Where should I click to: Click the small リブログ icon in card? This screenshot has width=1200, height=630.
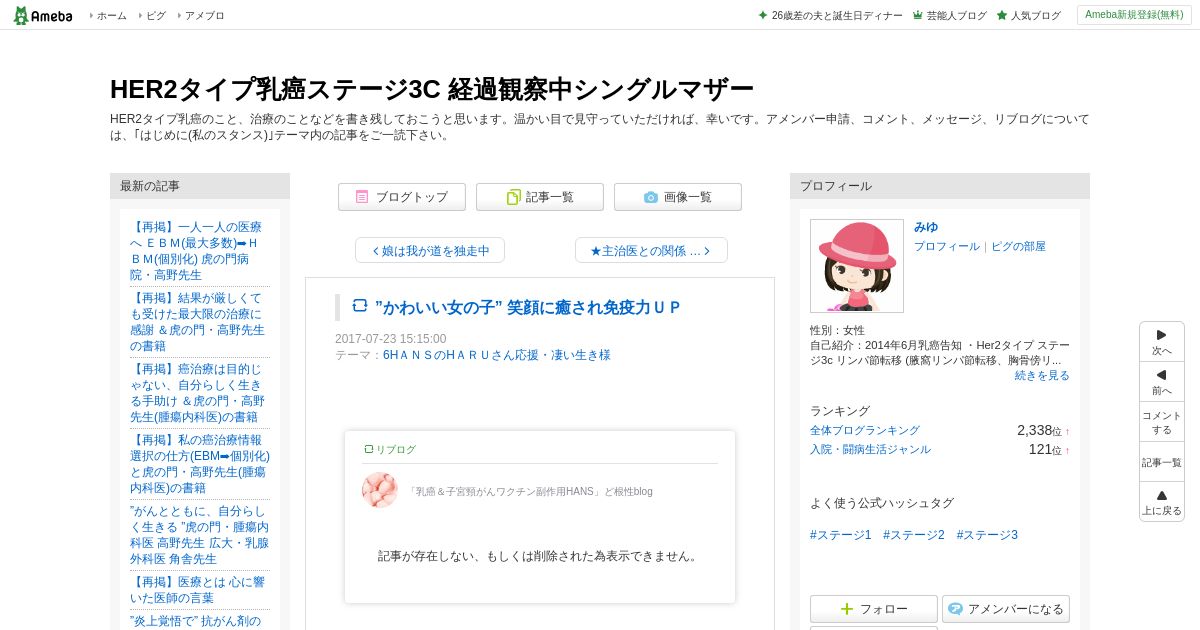point(368,450)
